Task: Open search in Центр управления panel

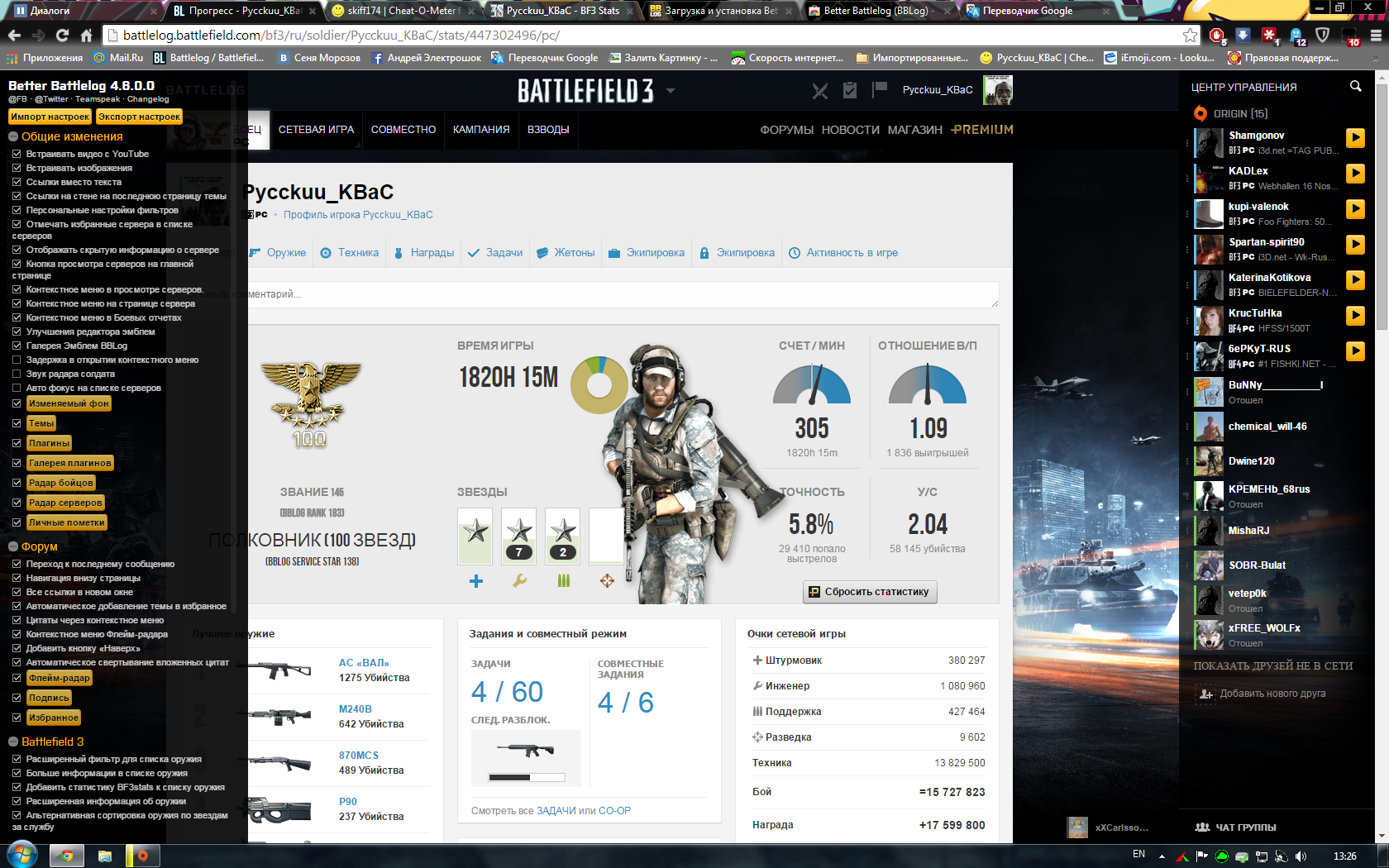Action: coord(1355,86)
